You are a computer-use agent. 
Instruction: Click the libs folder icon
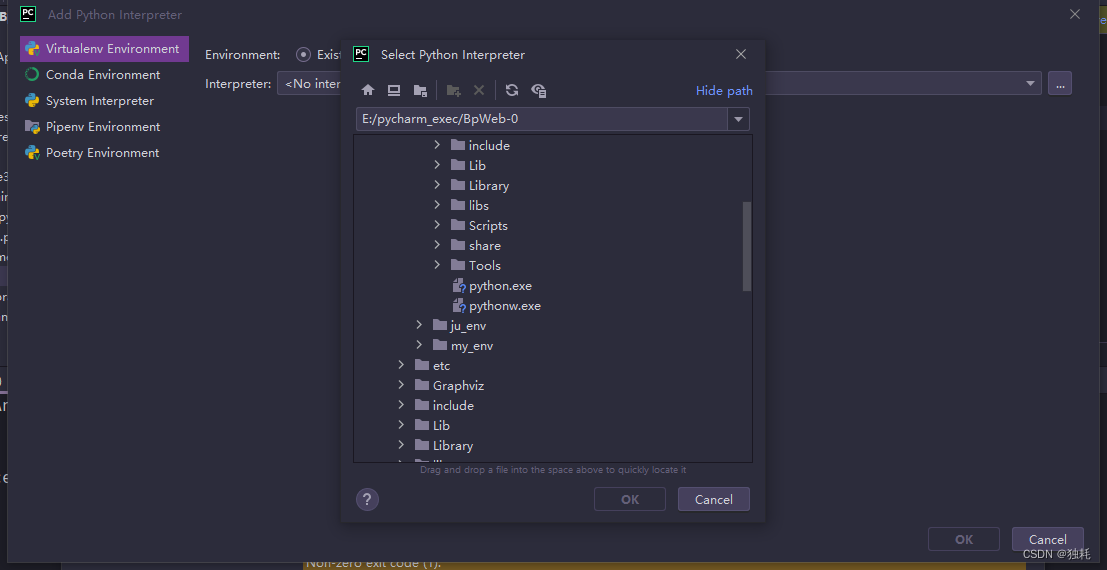tap(457, 205)
